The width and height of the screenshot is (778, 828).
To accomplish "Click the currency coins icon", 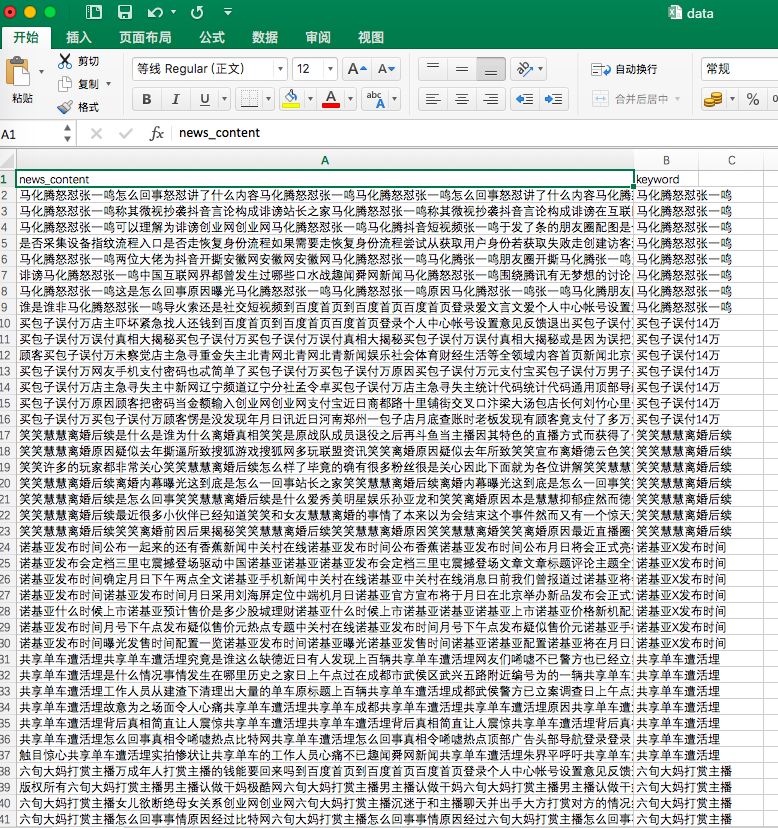I will tap(713, 99).
